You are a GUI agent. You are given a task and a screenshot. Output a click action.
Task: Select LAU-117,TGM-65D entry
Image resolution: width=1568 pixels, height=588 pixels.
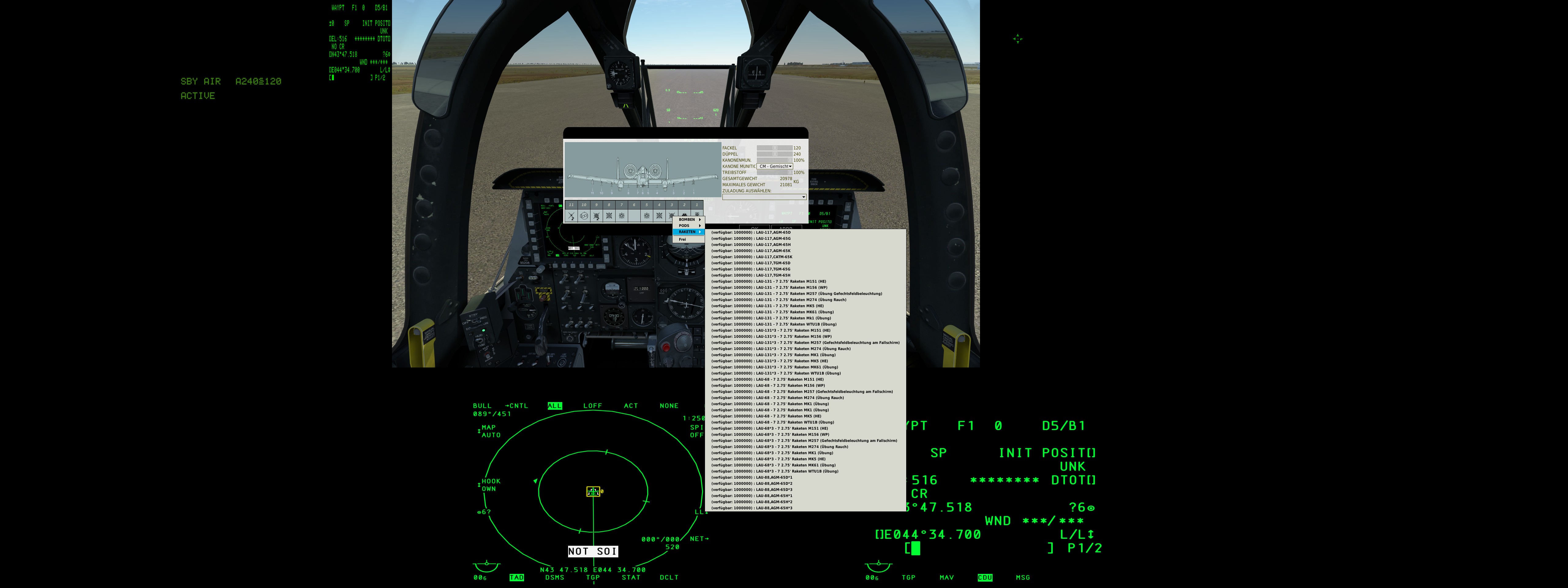click(806, 262)
